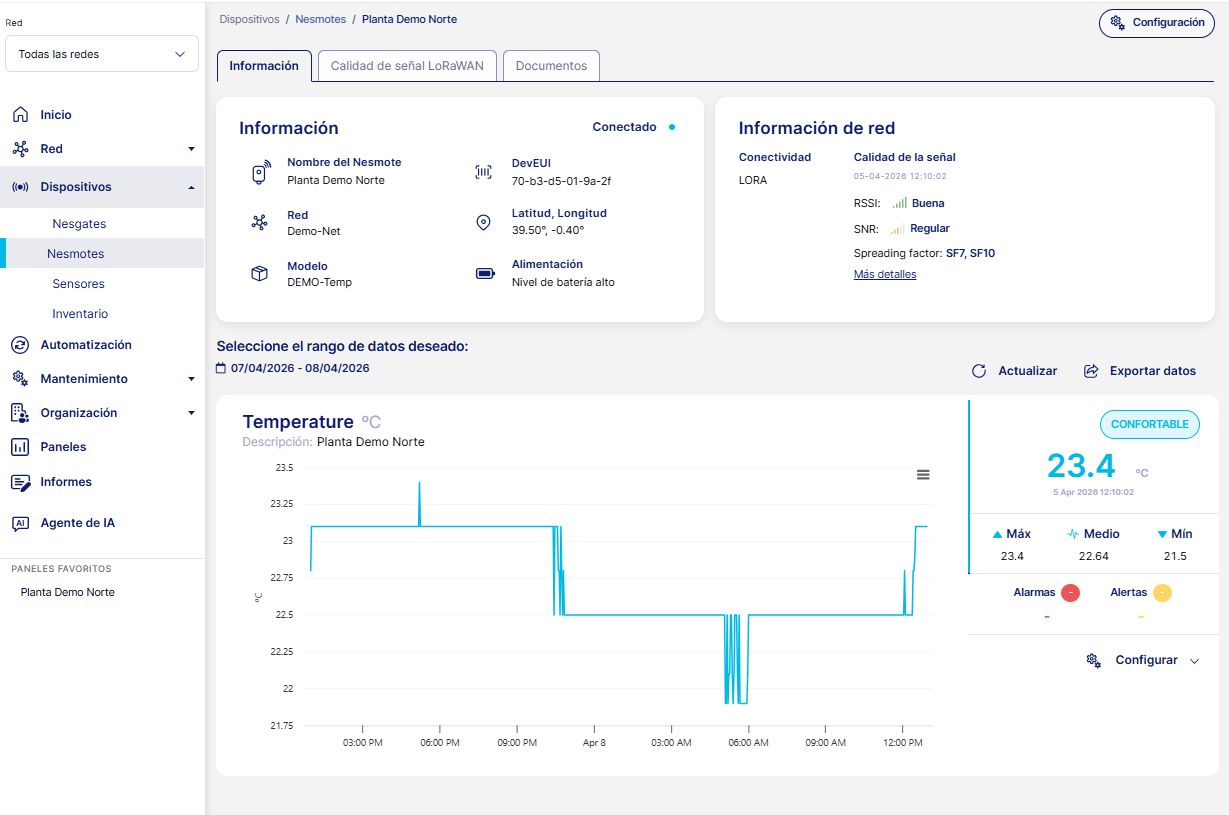Image resolution: width=1229 pixels, height=815 pixels.
Task: Expand the Mantenimiento sidebar menu
Action: 190,379
